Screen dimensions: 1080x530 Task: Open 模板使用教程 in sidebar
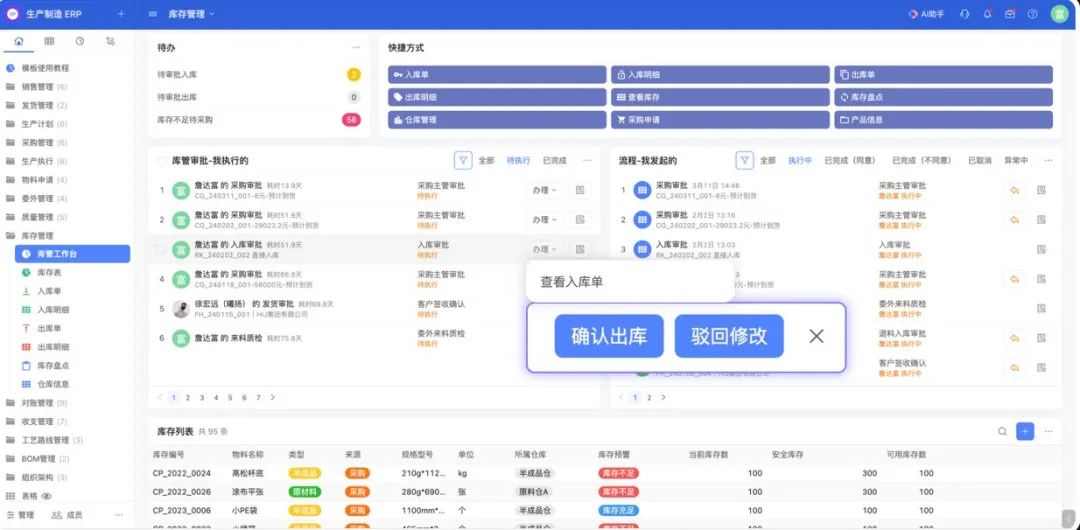[x=45, y=68]
